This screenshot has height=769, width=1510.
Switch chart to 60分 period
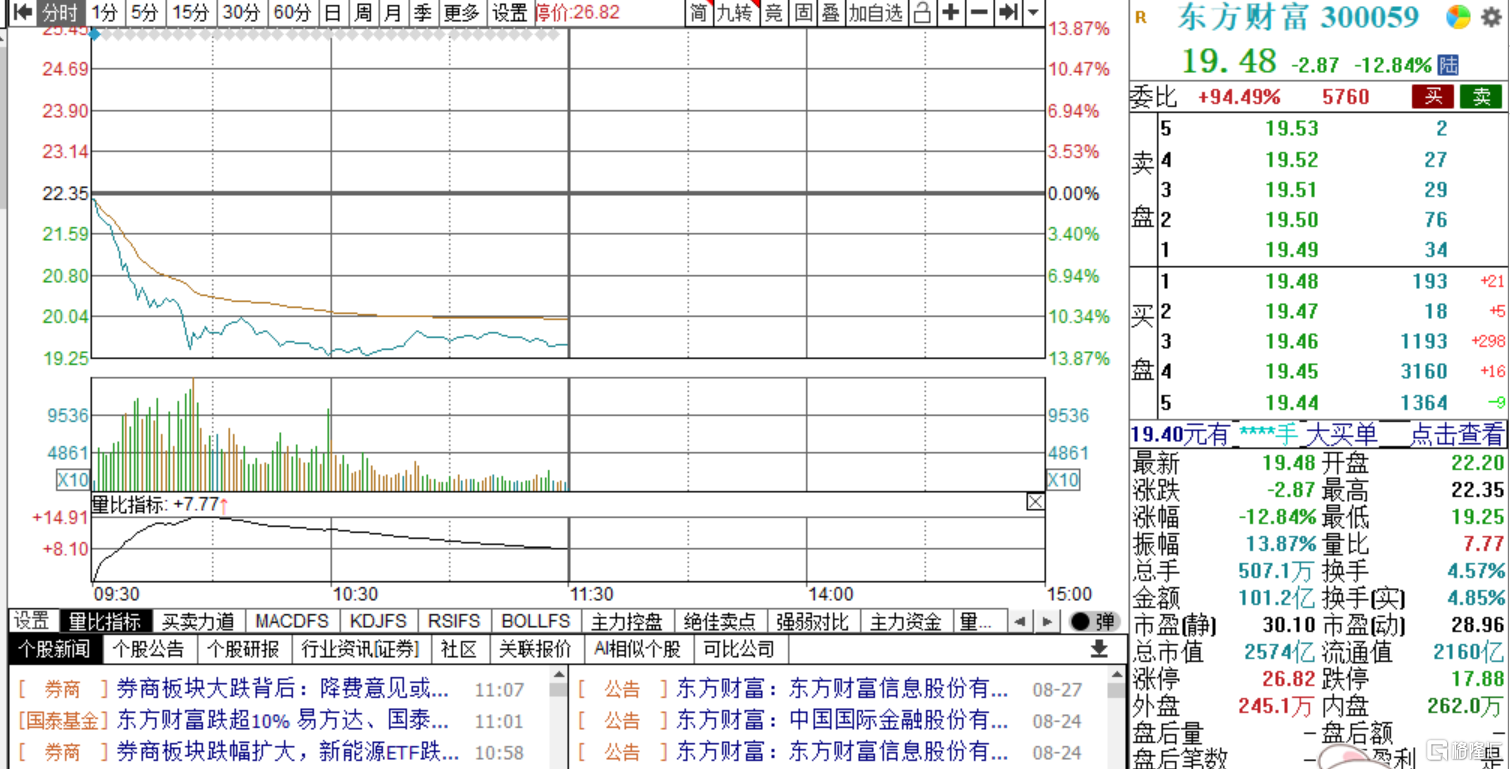[292, 13]
